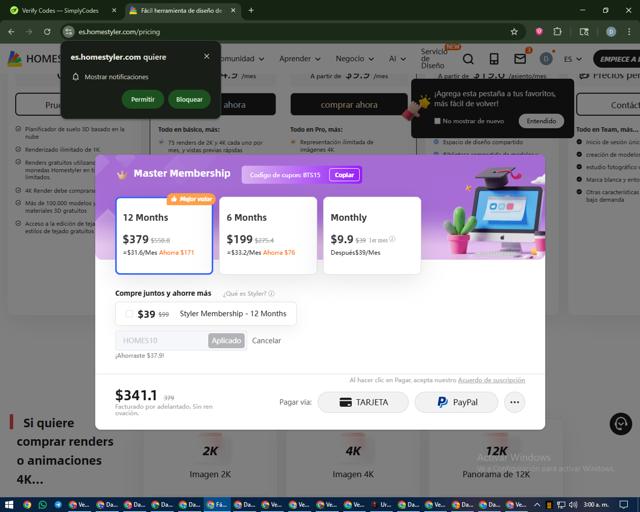Viewport: 640px width, 512px height.
Task: Reload the page with refresh icon
Action: click(x=47, y=32)
